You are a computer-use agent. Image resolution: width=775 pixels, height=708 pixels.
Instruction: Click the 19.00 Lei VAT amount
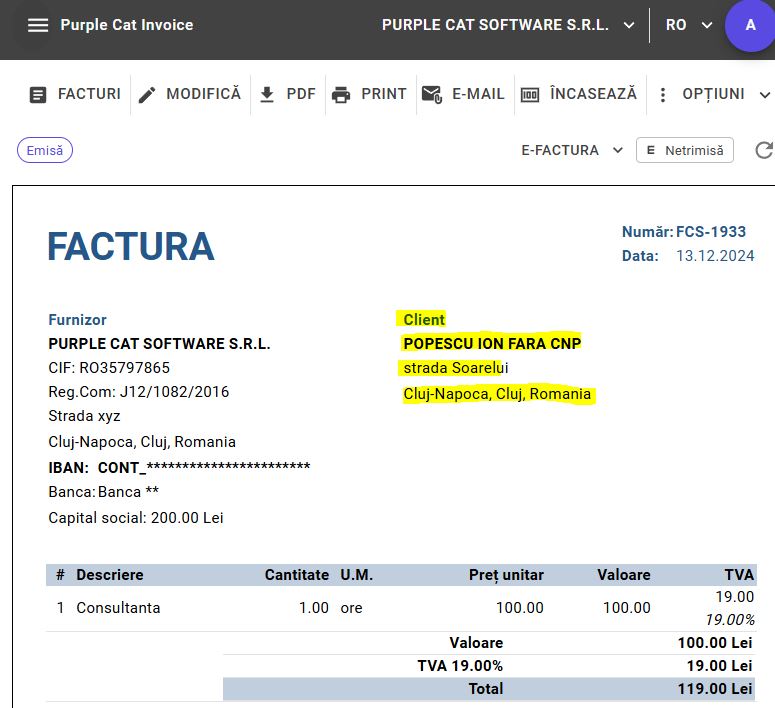(719, 666)
